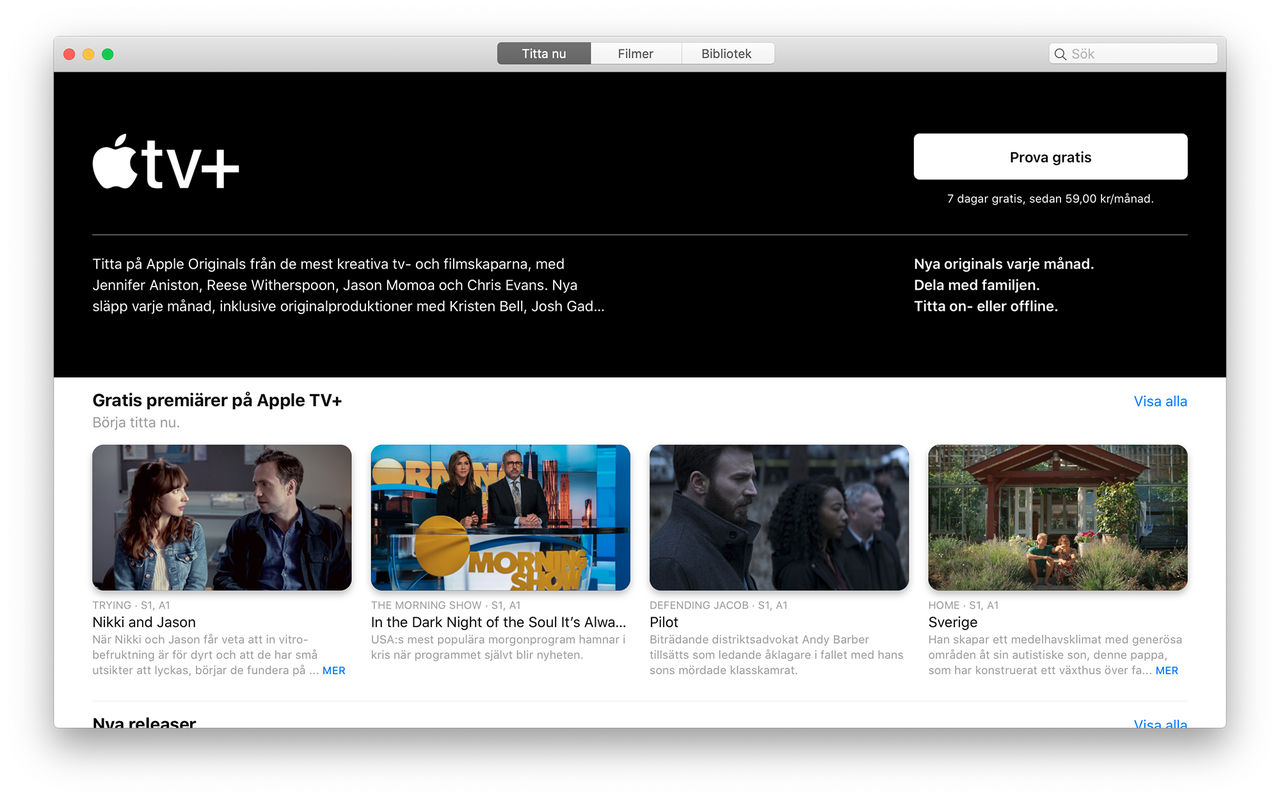Click the 7 dagar gratis price text
Screen dimensions: 1280x799
[1050, 199]
